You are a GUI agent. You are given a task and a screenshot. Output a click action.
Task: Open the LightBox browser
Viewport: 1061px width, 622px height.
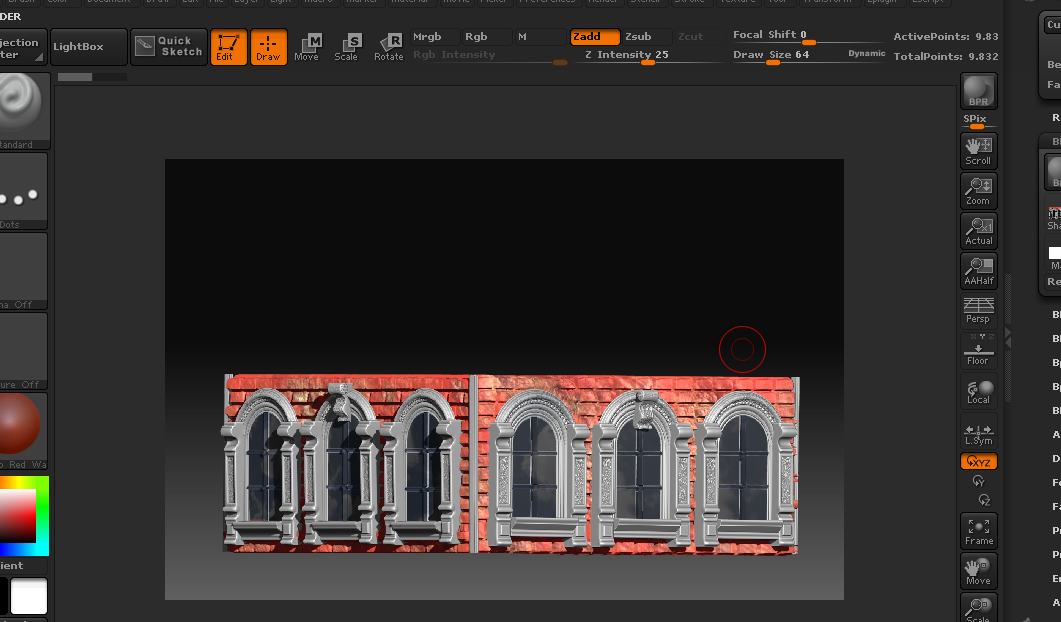(88, 47)
